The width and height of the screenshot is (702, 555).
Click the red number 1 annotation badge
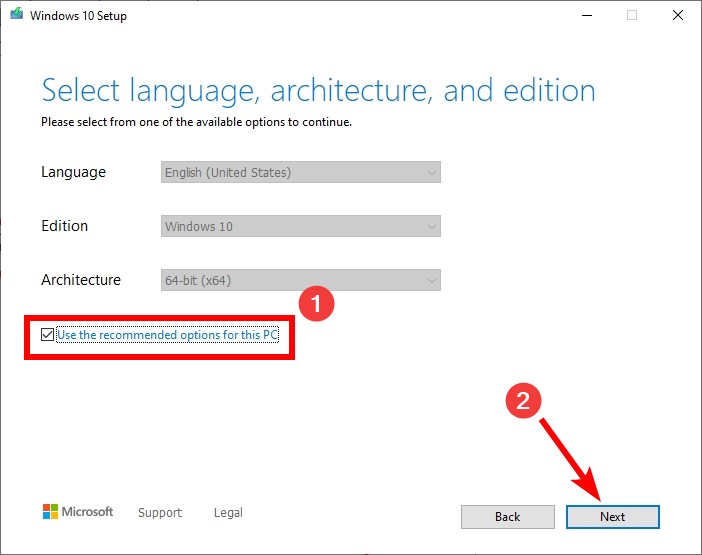[x=317, y=304]
